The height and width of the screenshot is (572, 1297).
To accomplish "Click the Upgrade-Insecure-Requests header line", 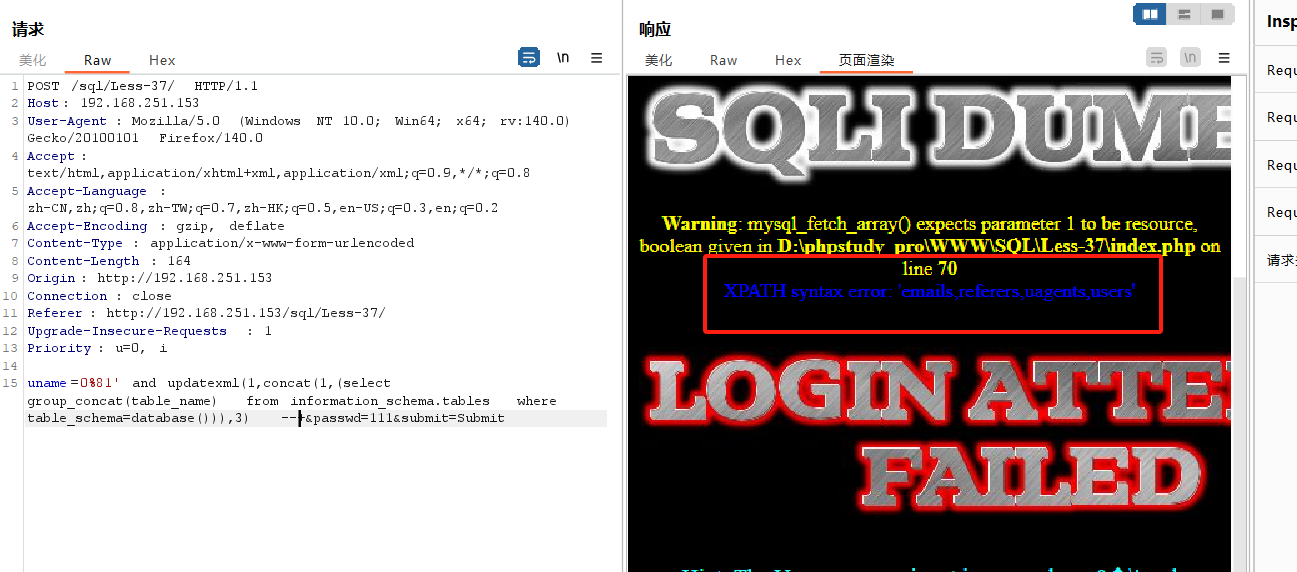I will 149,331.
